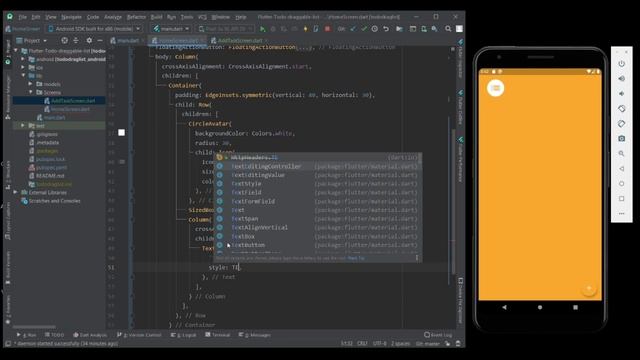Click the locate-file target icon in Project panel
Viewport: 640px width, 360px height.
(64, 40)
